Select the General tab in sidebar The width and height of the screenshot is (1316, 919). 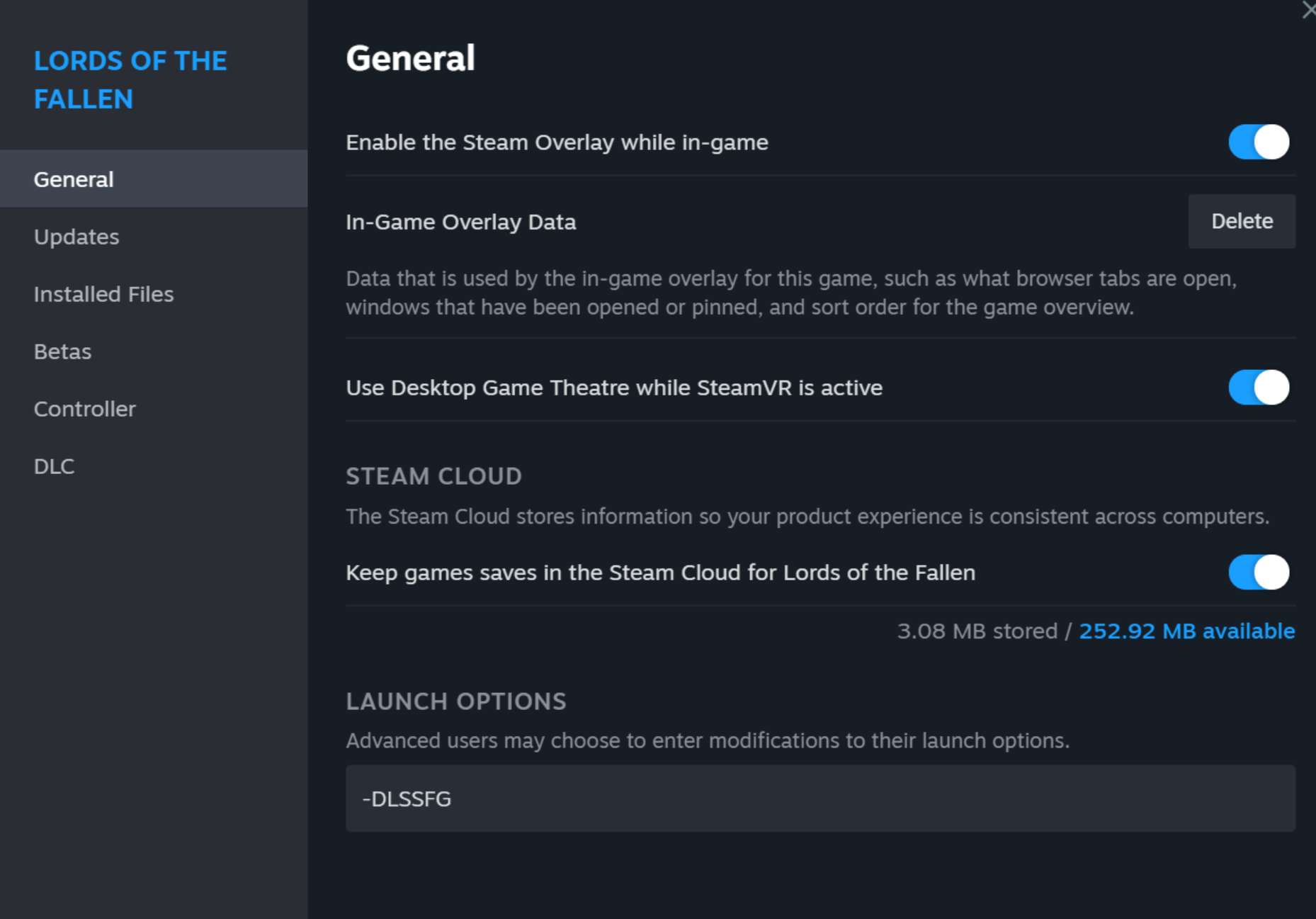(74, 179)
